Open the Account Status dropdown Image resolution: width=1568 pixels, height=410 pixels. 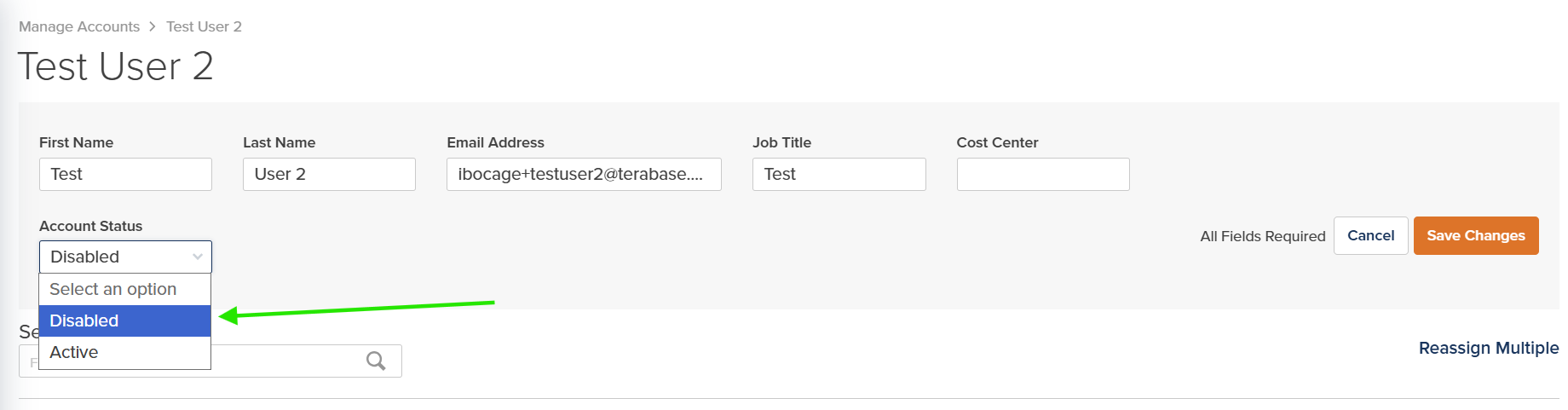pos(125,257)
